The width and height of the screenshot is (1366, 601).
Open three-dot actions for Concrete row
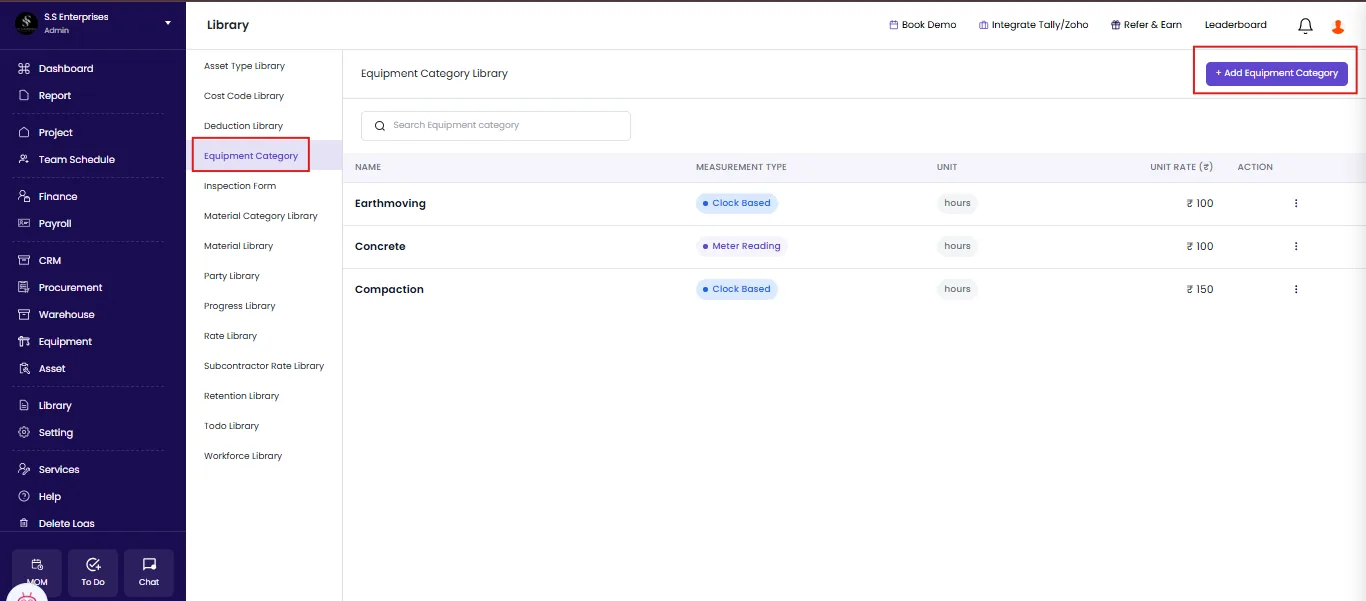click(x=1296, y=246)
